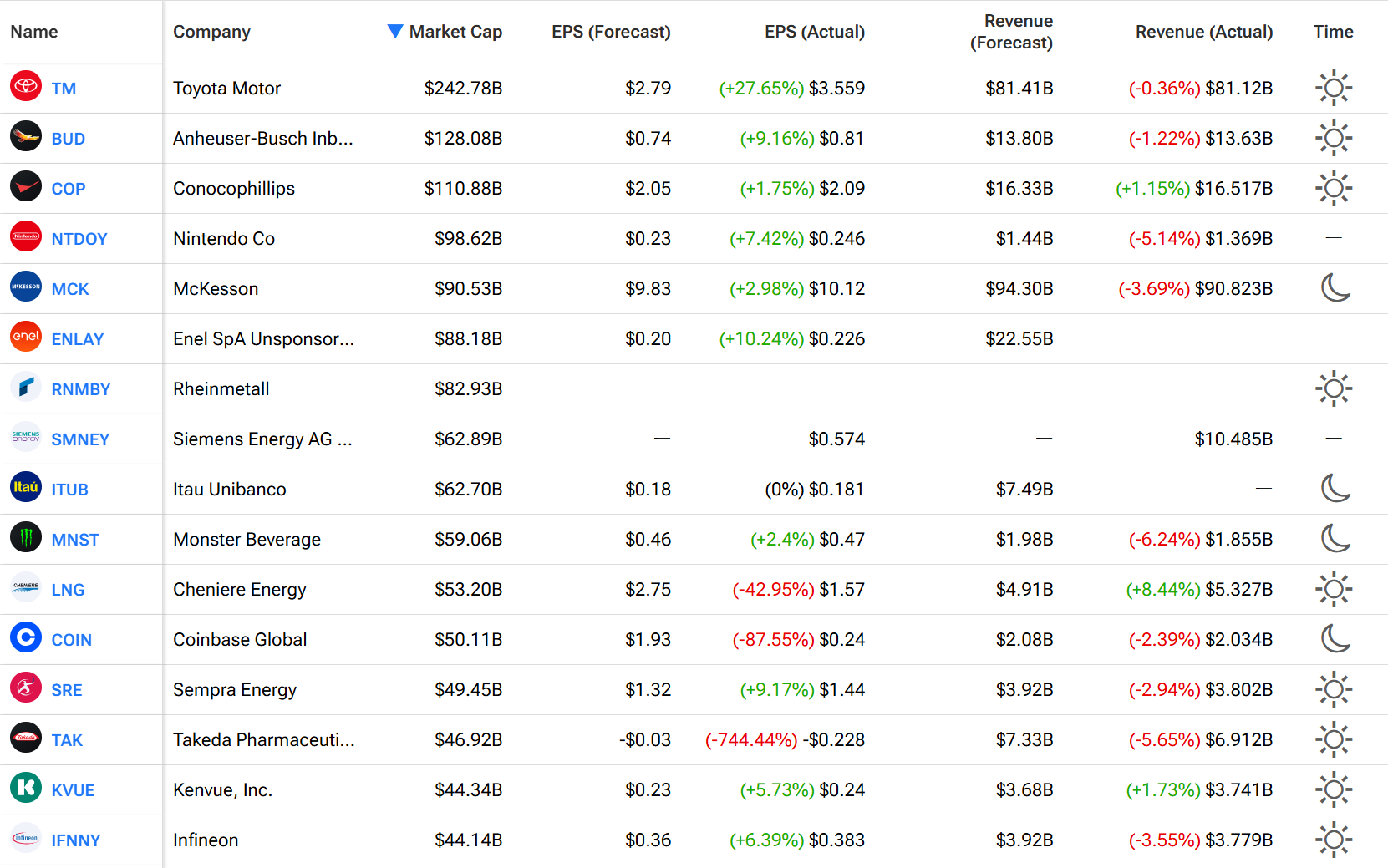Screen dimensions: 1388x868
Task: Sort by Revenue (Forecast) column header
Action: pyautogui.click(x=1011, y=32)
